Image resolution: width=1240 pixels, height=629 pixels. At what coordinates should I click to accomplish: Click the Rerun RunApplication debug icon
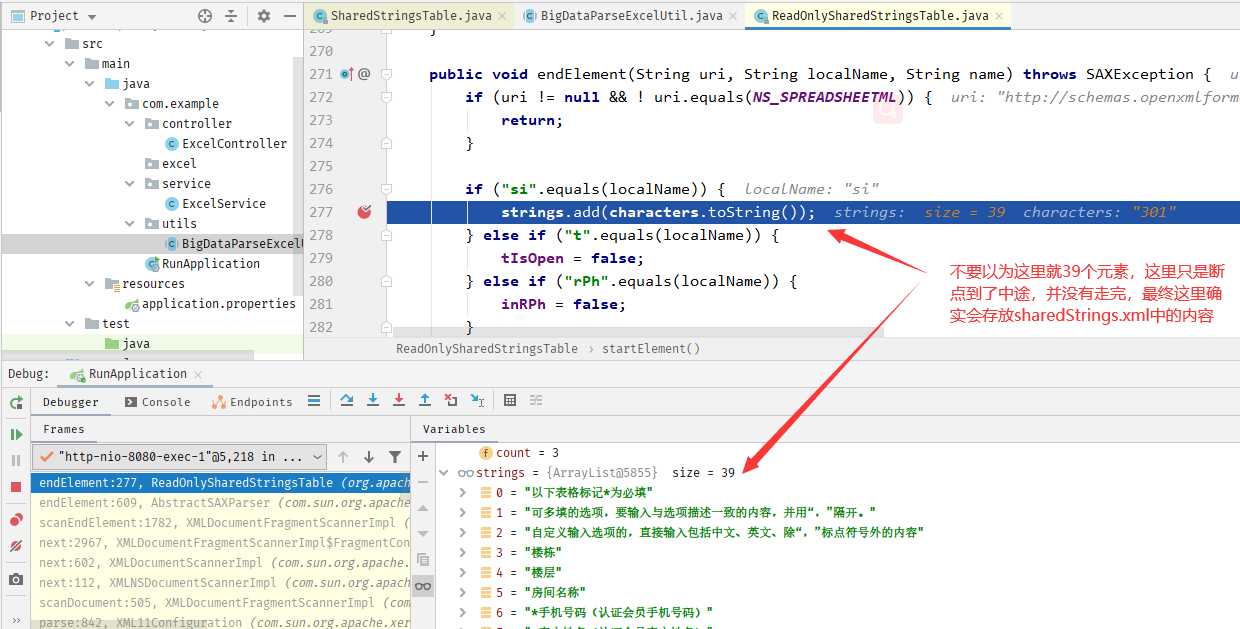(x=16, y=402)
